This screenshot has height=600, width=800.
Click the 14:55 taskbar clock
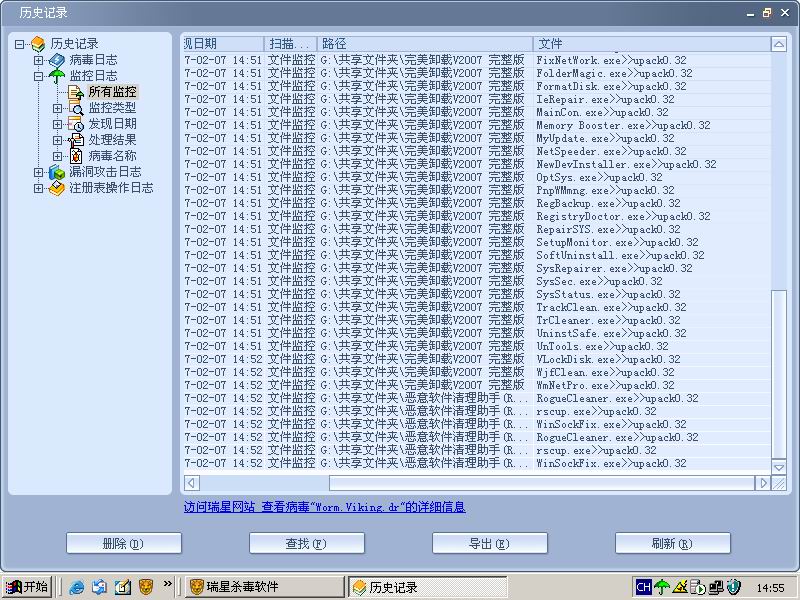tap(770, 588)
